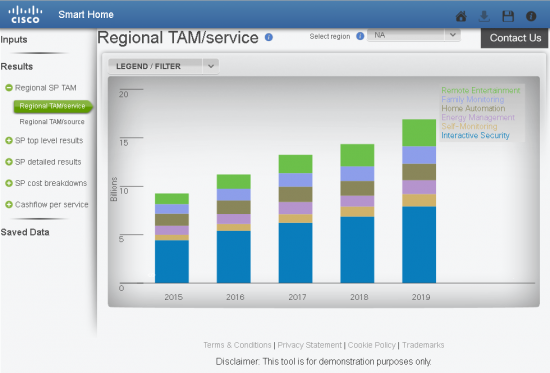
Task: Open the info icon in header
Action: [x=531, y=16]
